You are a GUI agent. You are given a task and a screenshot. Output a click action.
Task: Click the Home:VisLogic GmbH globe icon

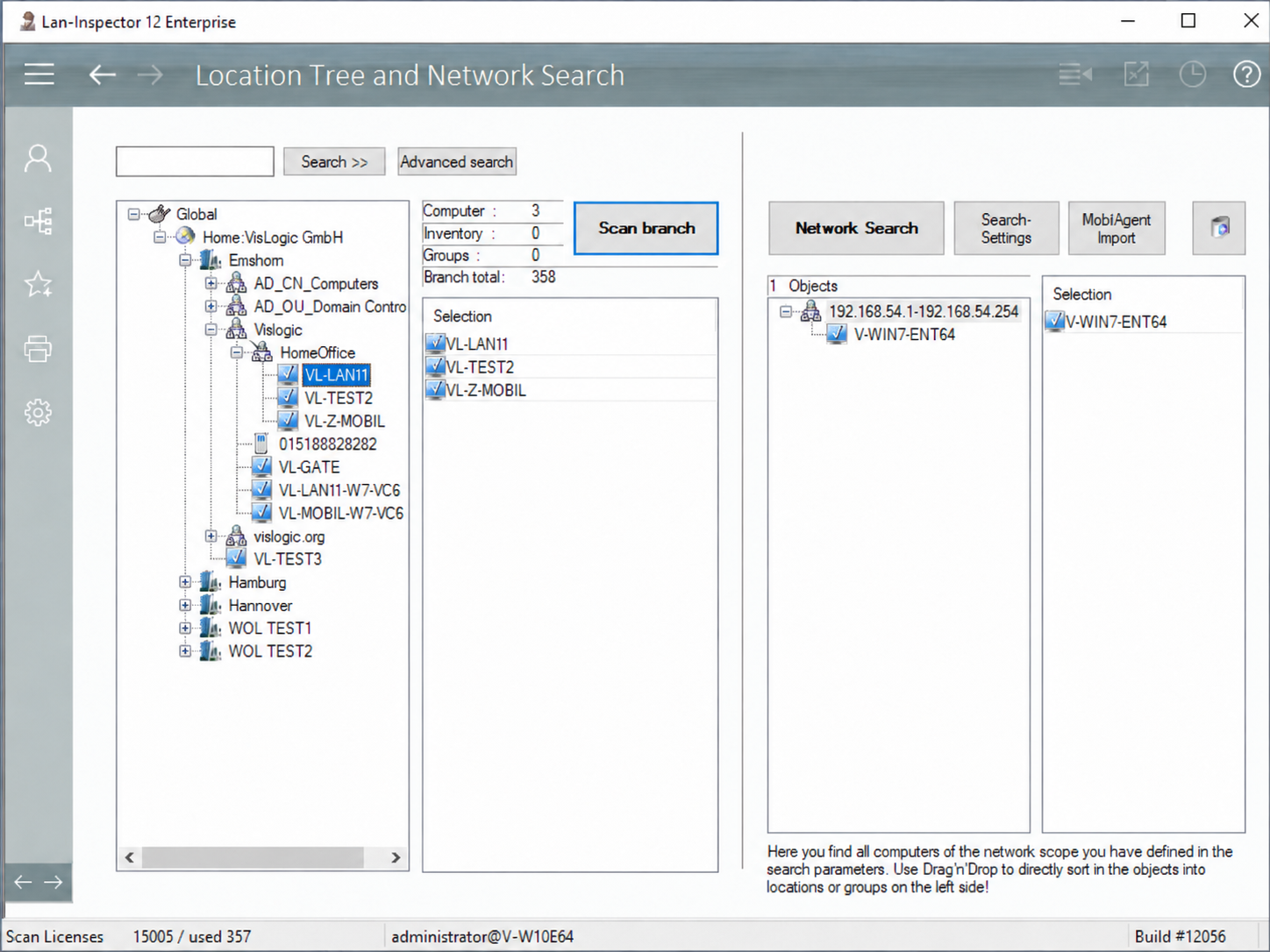pos(185,237)
